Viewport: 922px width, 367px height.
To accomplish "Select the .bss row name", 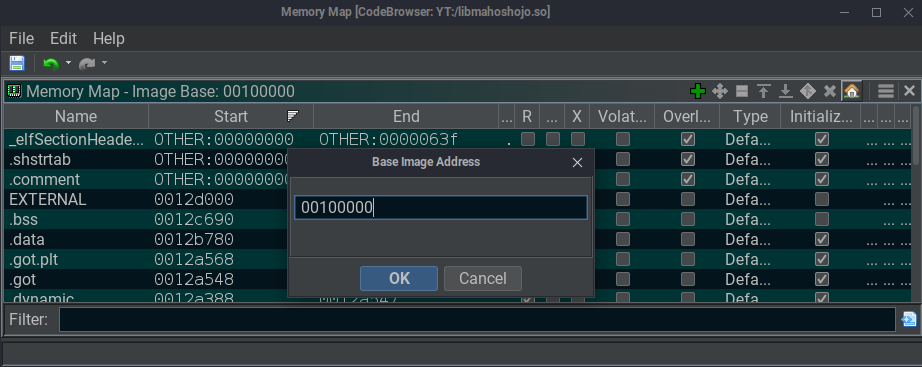I will pos(24,219).
